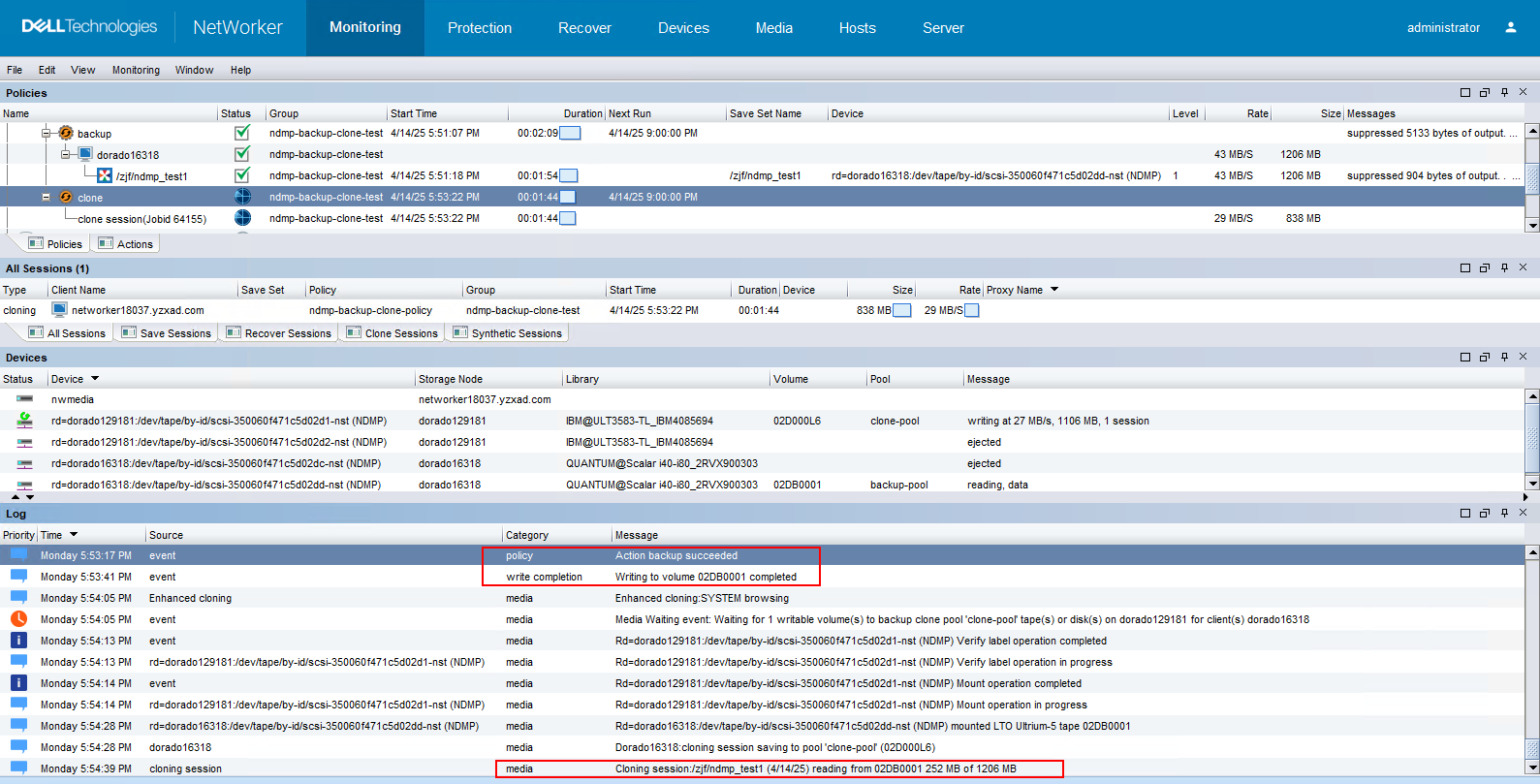This screenshot has height=784, width=1540.
Task: Click the writing status icon for scsi-350060f471c5d02d1-nst
Action: coord(25,420)
